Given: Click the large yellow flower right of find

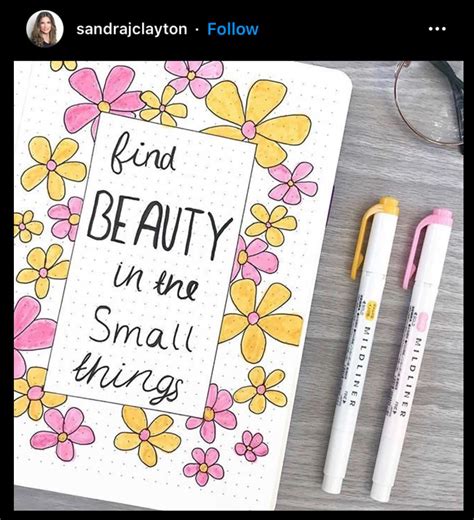Looking at the screenshot, I should tap(257, 123).
